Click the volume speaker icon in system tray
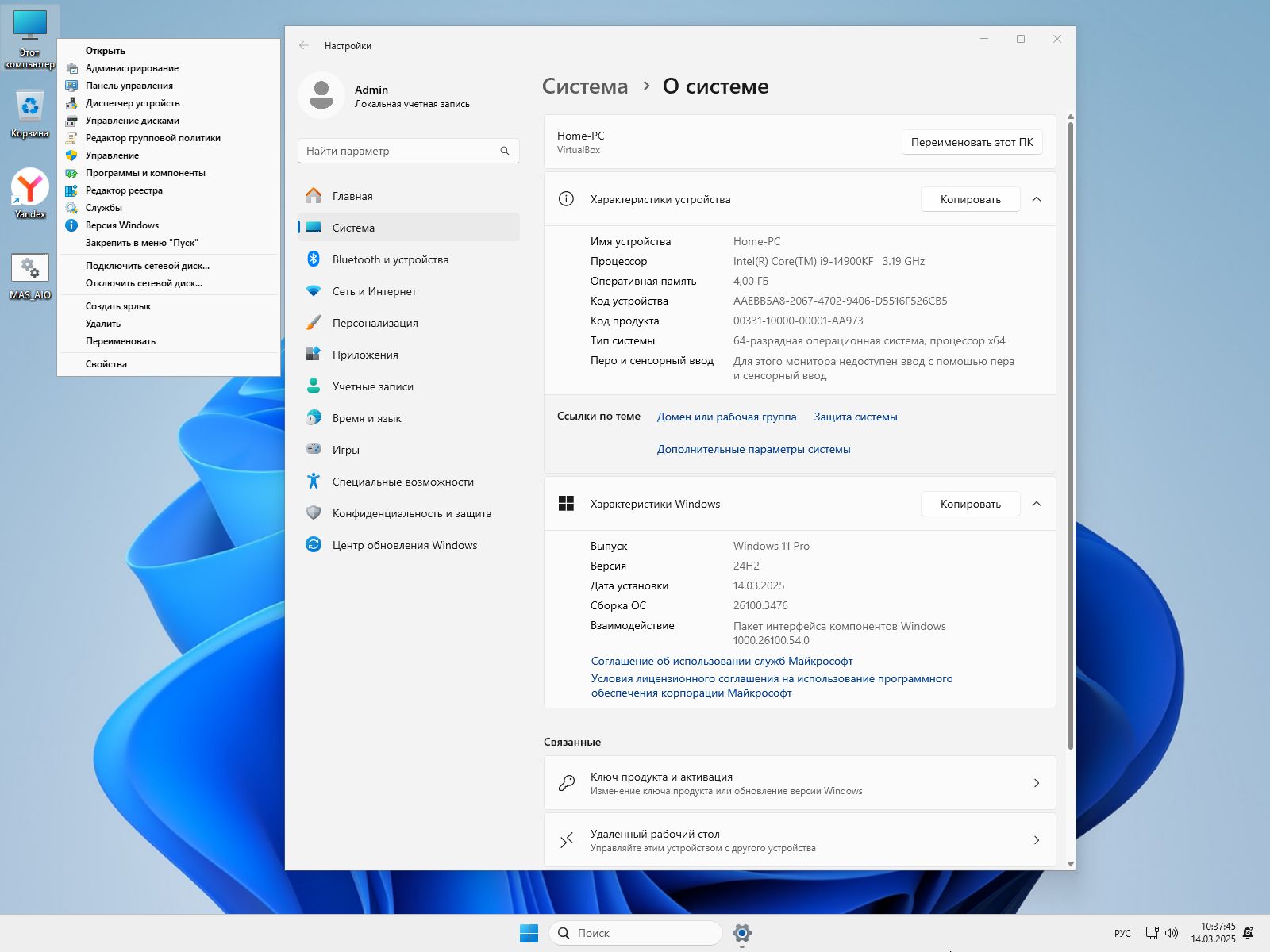 (x=1172, y=933)
